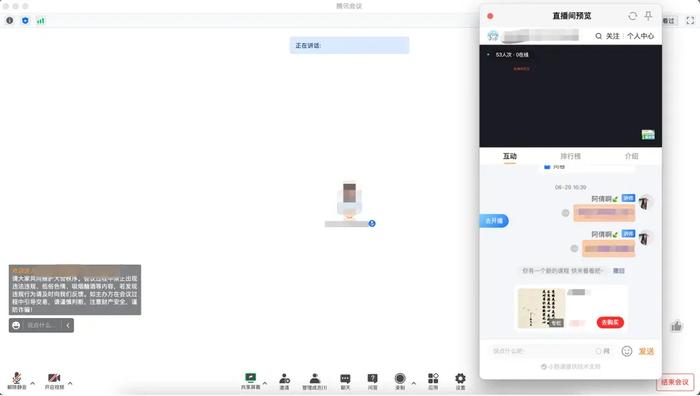Open Manage Members (管理成员) icon
Image resolution: width=700 pixels, height=396 pixels.
(x=314, y=381)
